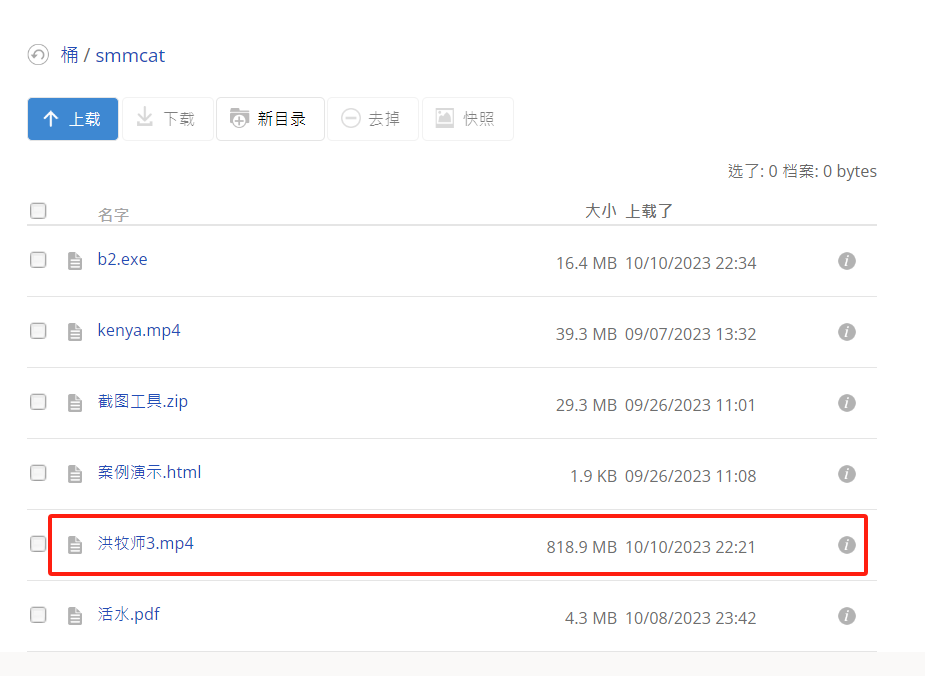Open the 桶 breadcrumb link
Viewport: 925px width, 676px height.
[x=70, y=56]
